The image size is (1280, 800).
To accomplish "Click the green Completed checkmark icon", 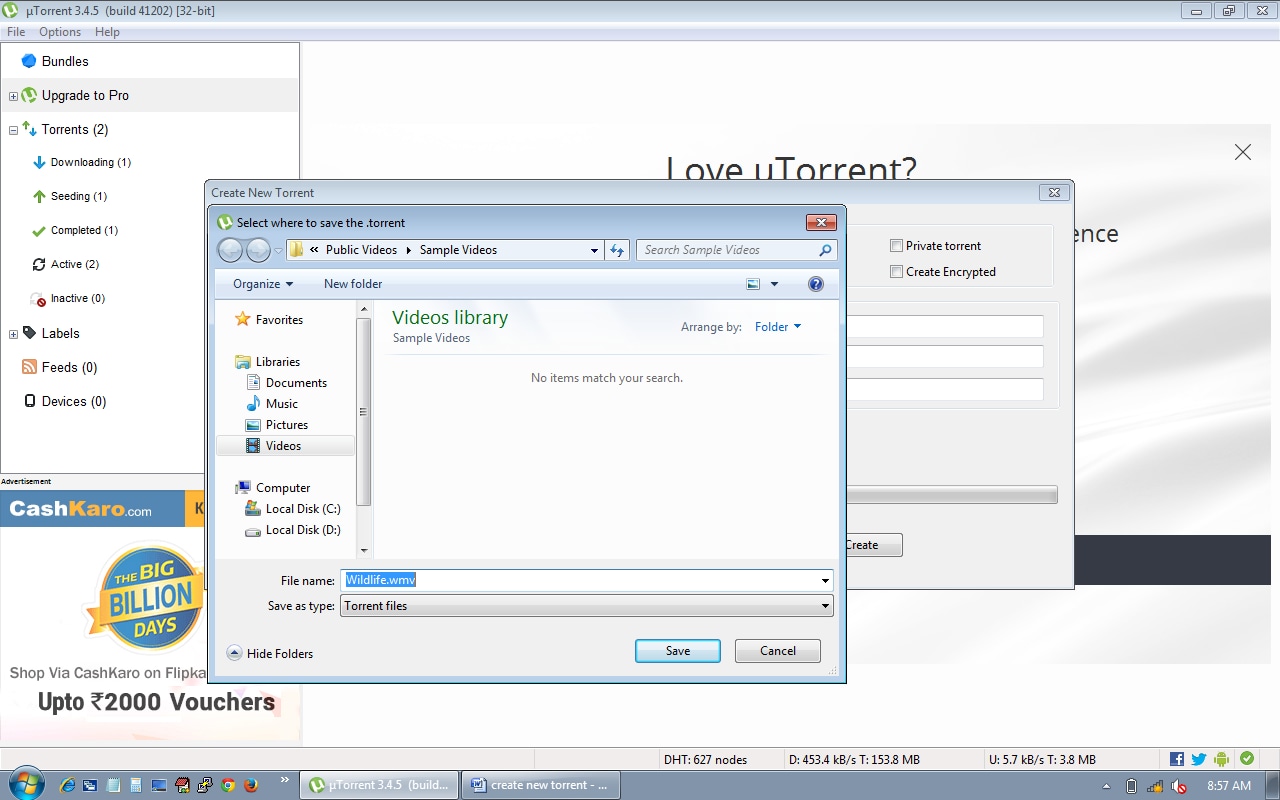I will tap(39, 230).
